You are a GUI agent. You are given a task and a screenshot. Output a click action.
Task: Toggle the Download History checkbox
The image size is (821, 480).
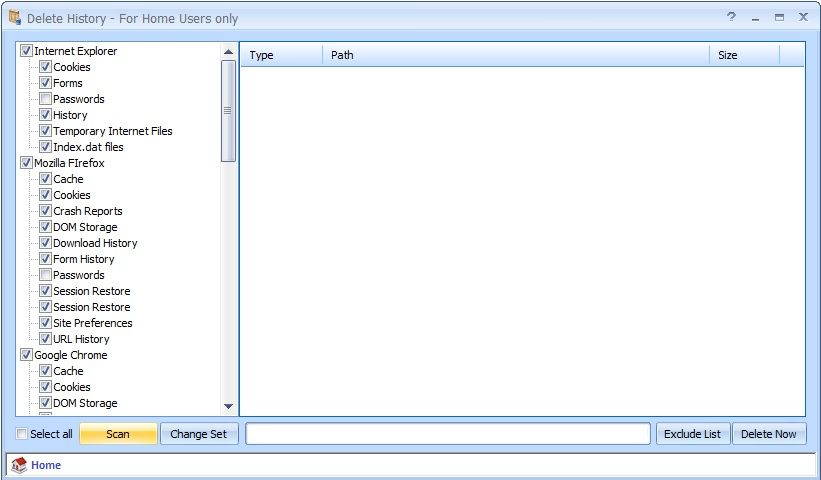[45, 243]
